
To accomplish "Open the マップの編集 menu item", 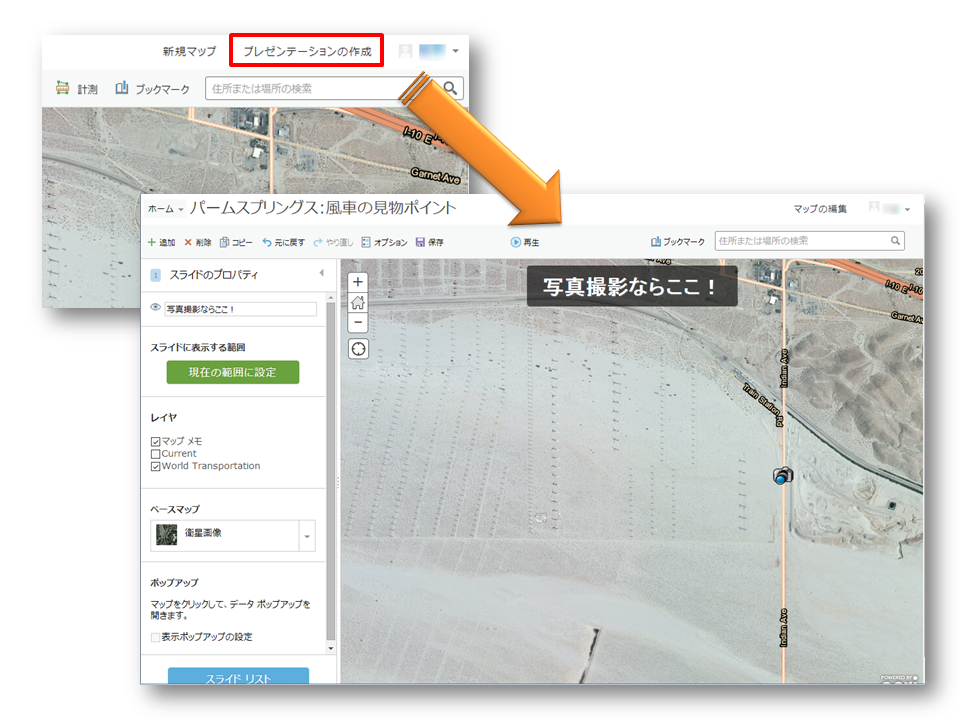I will click(820, 209).
